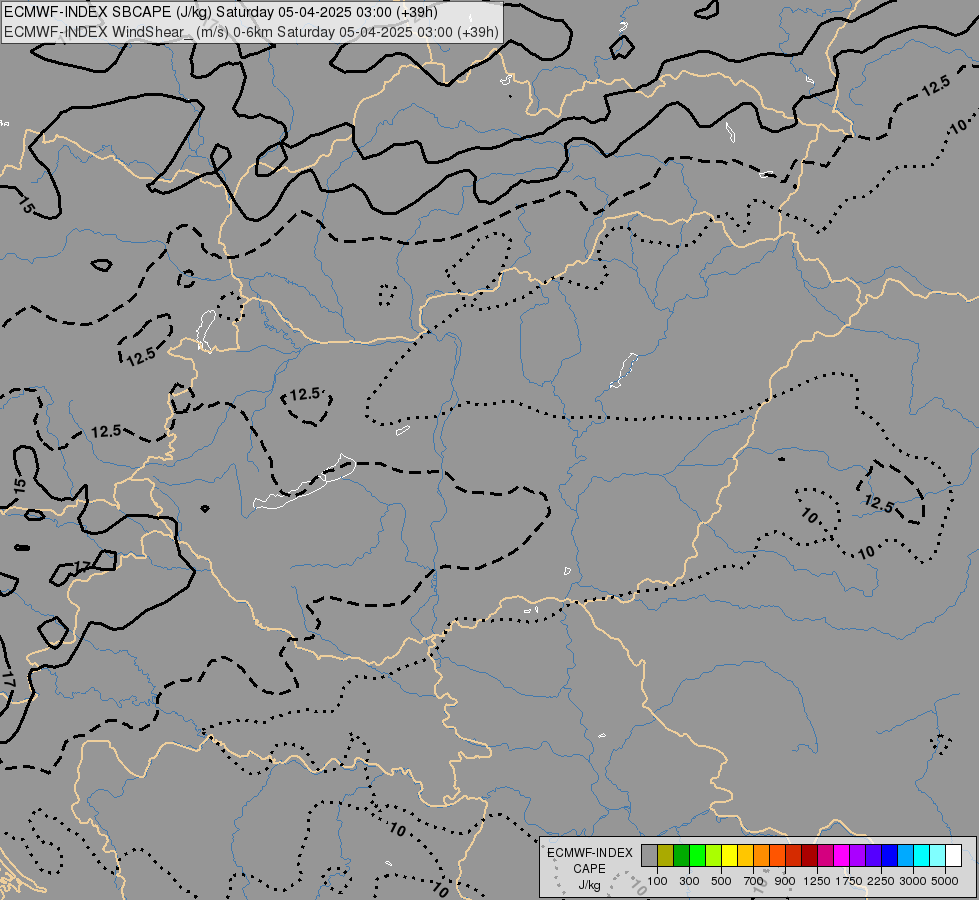Click the SBCAPE title line in the header
The width and height of the screenshot is (979, 900).
coord(220,12)
